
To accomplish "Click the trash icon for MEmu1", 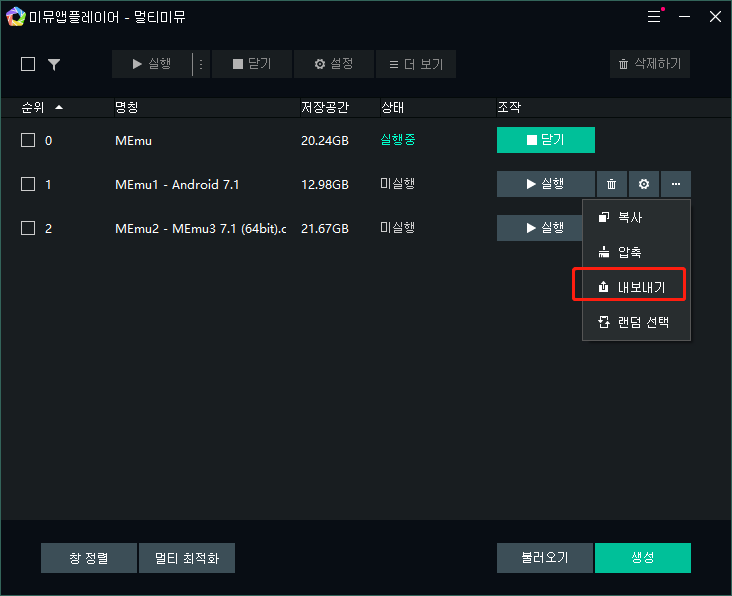I will point(611,184).
